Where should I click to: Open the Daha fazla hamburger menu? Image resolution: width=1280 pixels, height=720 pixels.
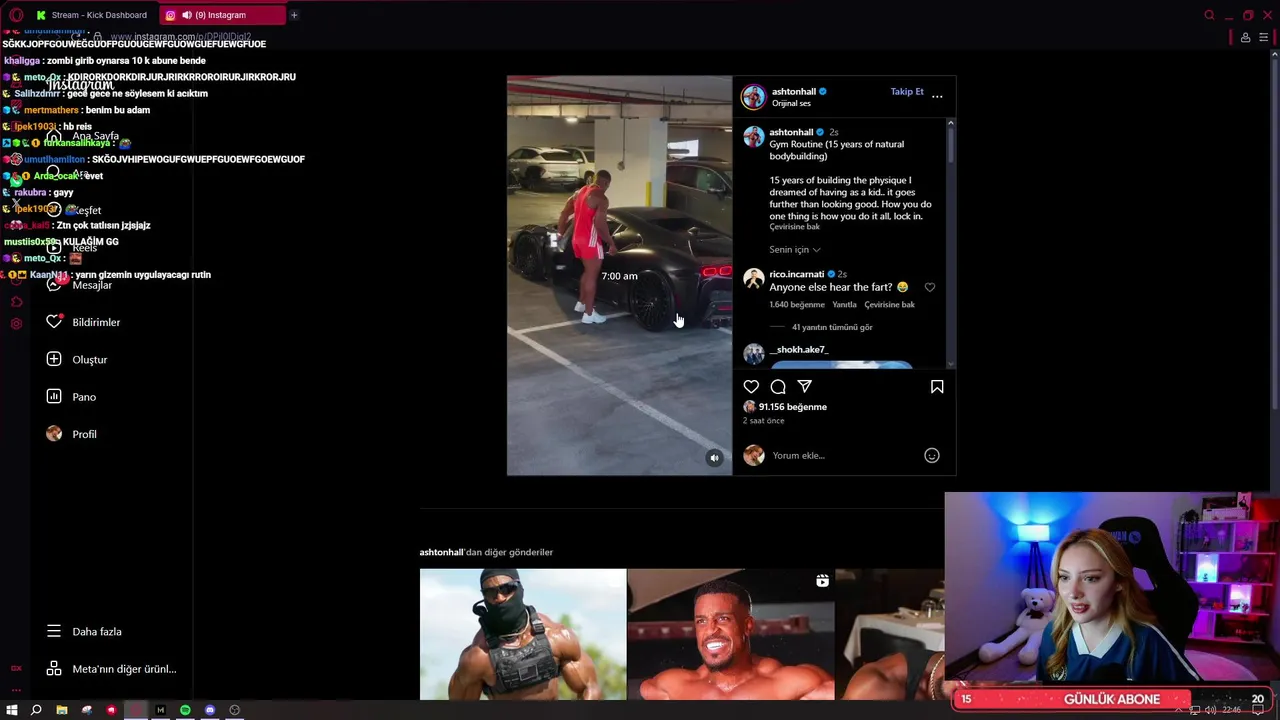tap(54, 632)
